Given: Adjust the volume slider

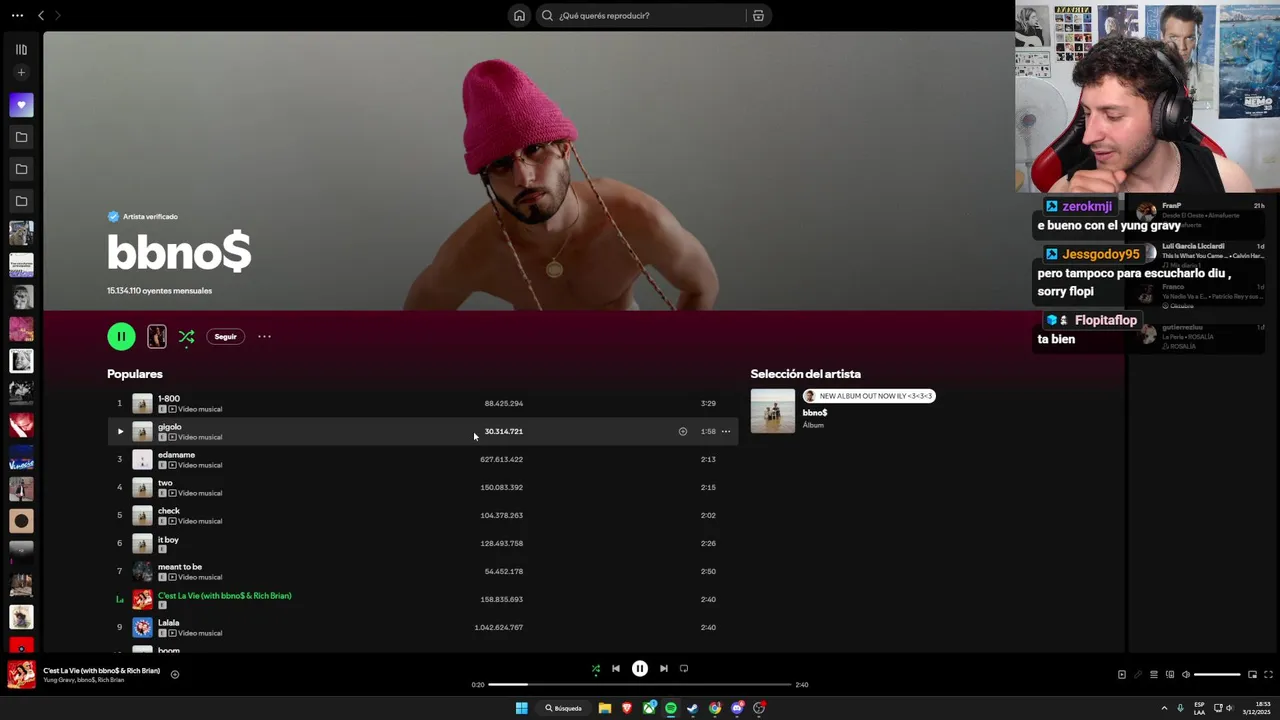Looking at the screenshot, I should click(1217, 674).
